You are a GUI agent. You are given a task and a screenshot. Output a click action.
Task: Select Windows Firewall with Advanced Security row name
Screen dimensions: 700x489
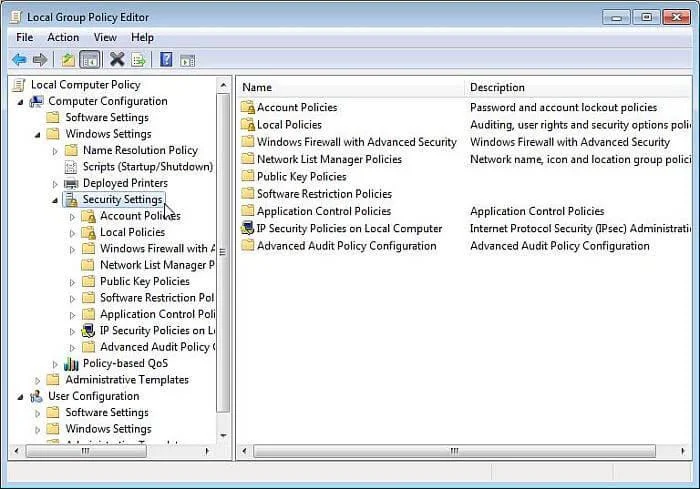click(x=357, y=142)
